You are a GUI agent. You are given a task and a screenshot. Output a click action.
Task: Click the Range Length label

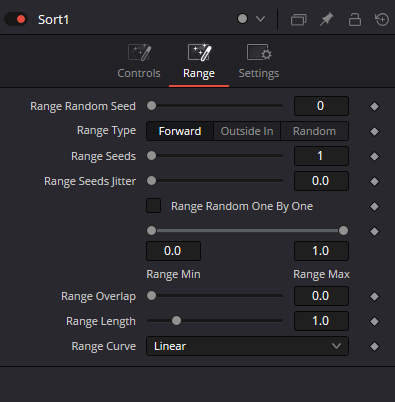point(101,321)
